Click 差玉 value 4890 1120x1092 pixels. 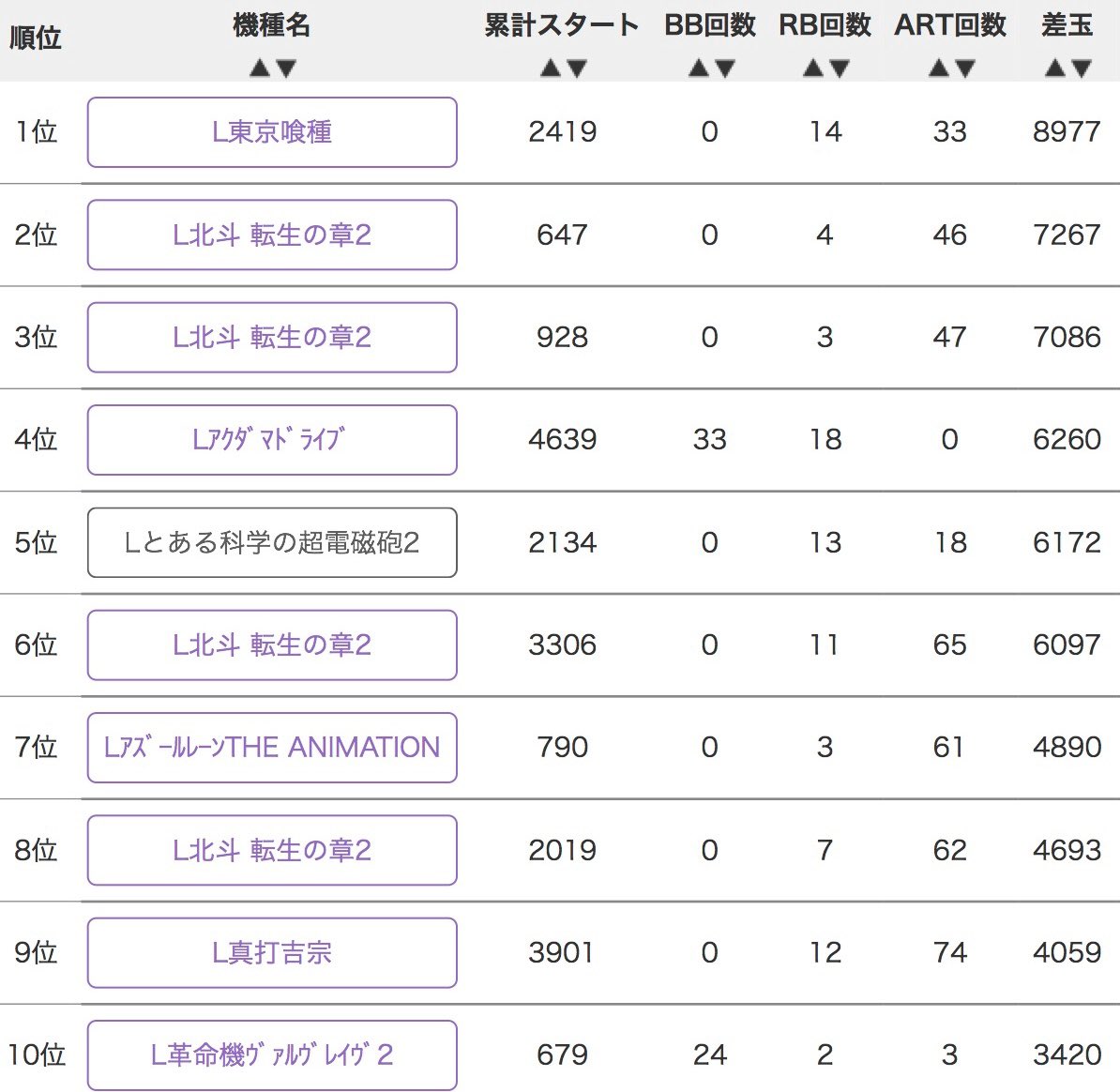(1067, 748)
